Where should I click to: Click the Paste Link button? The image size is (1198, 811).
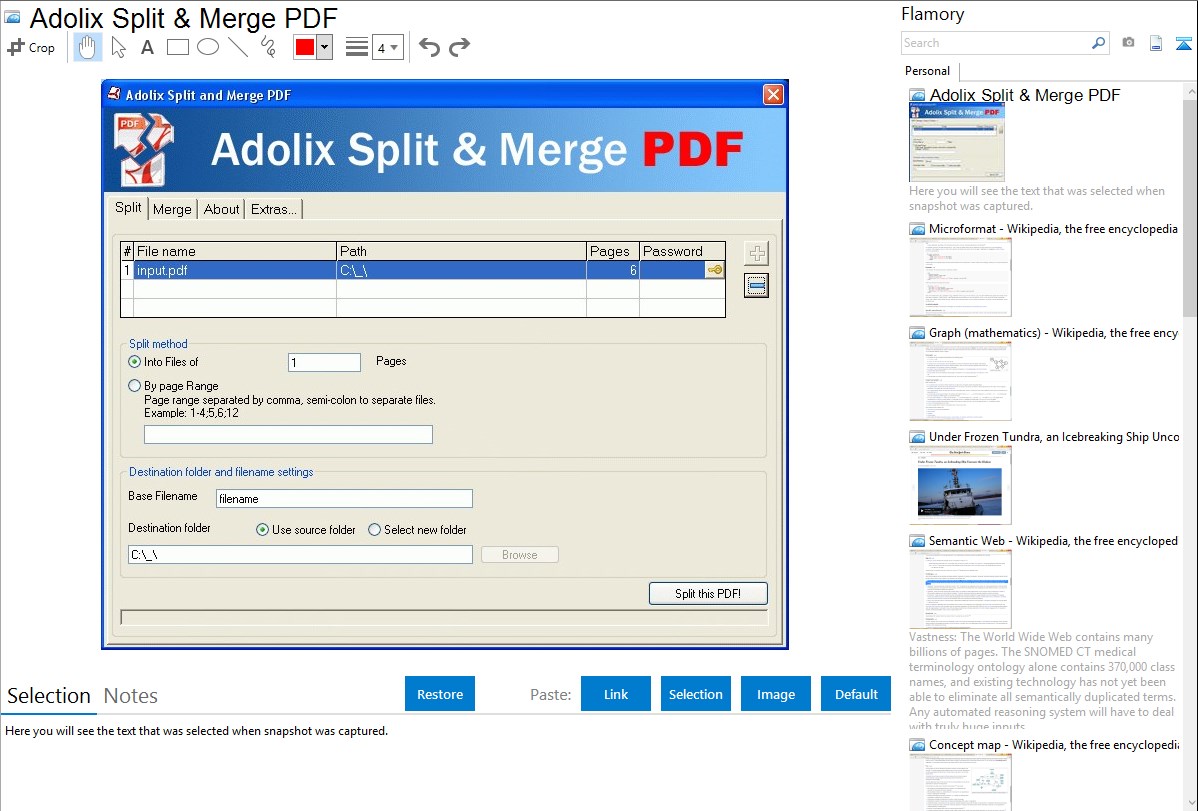click(616, 694)
